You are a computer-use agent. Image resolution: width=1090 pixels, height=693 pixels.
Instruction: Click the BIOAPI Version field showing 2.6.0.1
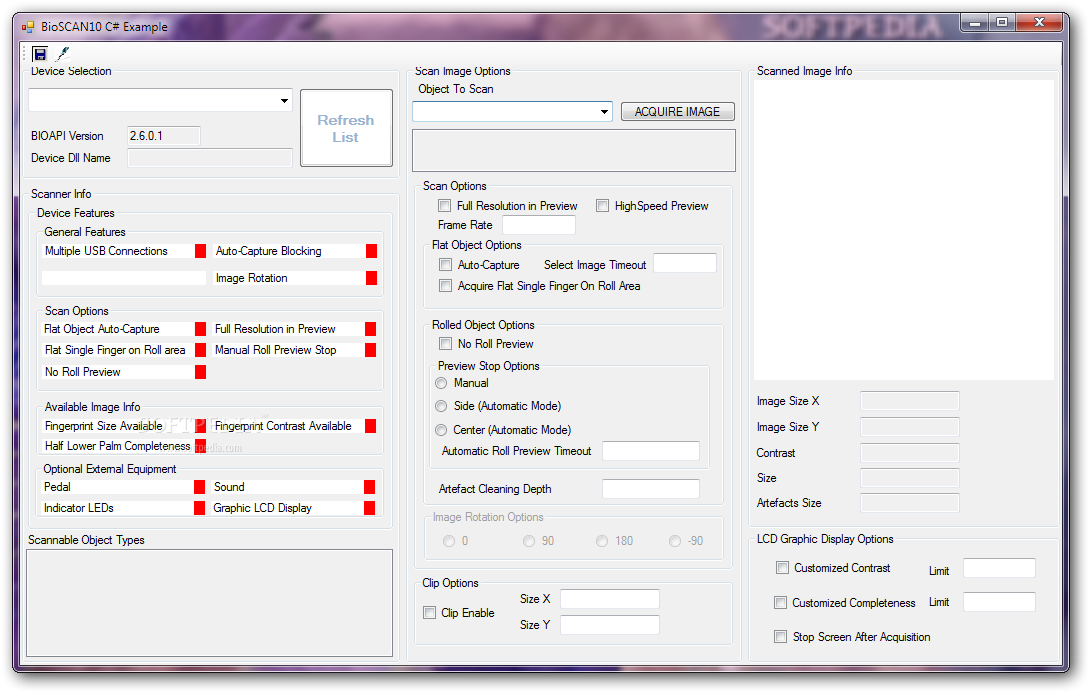tap(164, 136)
